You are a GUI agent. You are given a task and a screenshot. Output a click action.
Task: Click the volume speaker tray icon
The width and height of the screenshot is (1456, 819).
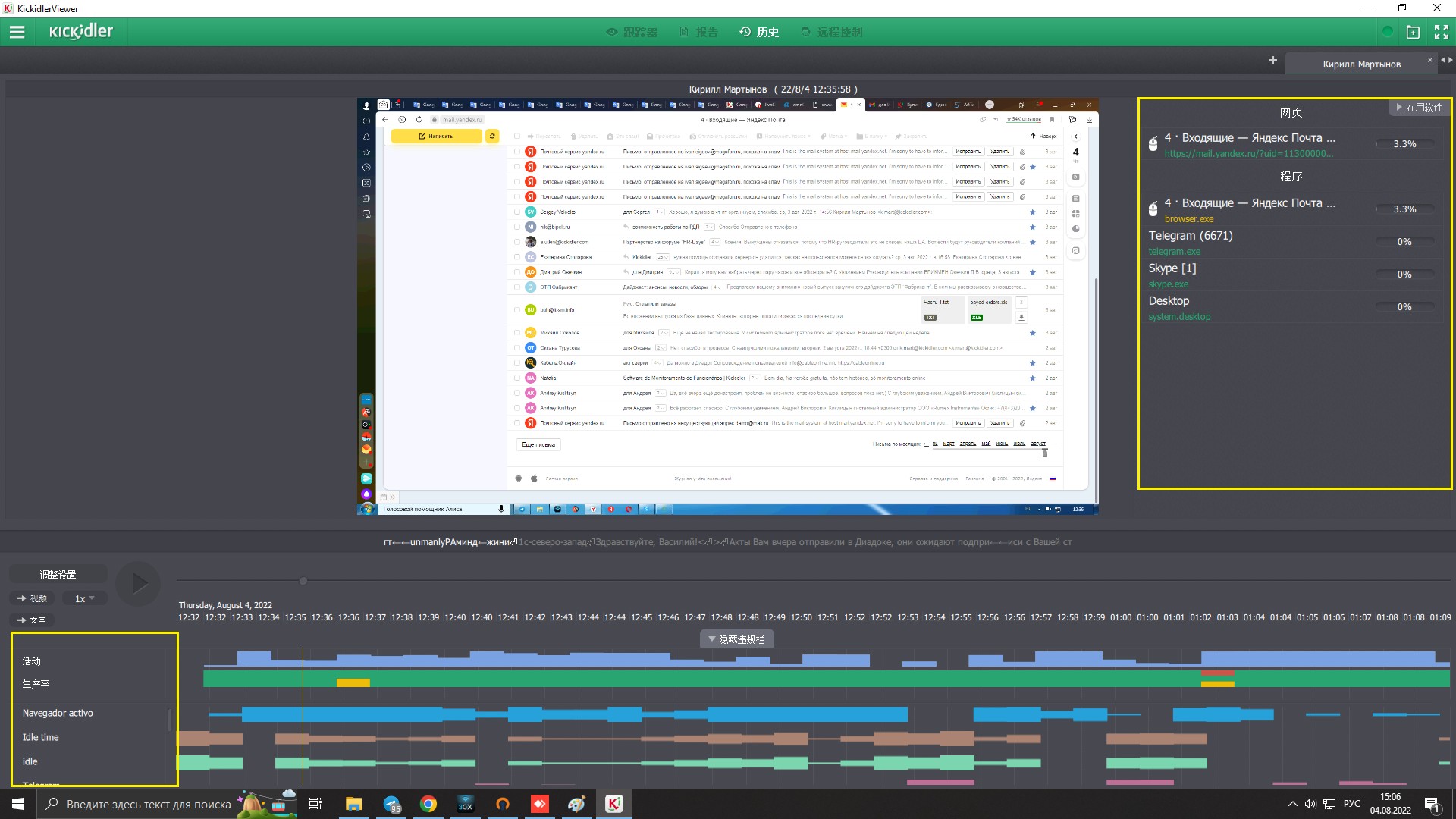click(1310, 804)
